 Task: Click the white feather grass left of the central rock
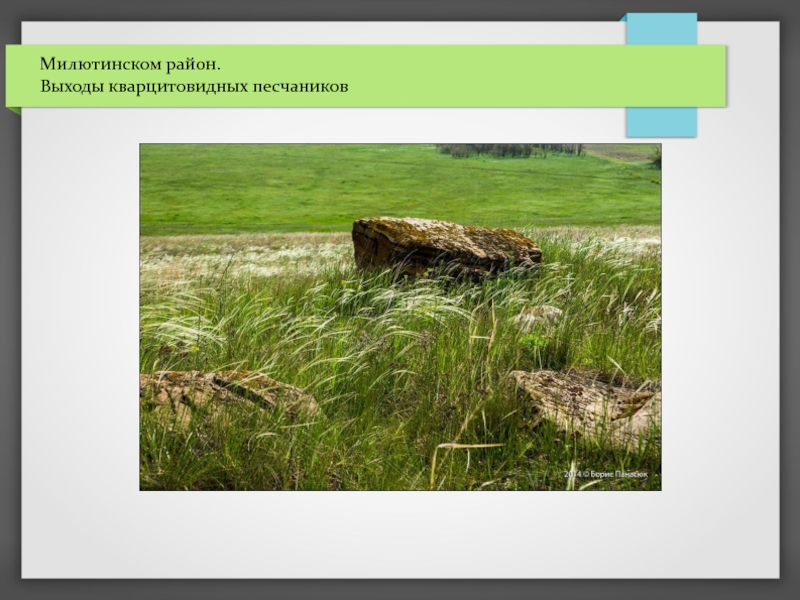tap(250, 255)
